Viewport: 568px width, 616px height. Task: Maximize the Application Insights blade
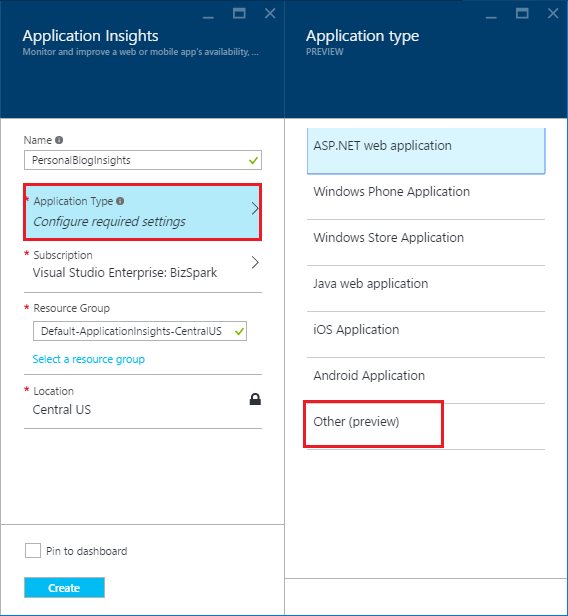[x=239, y=13]
